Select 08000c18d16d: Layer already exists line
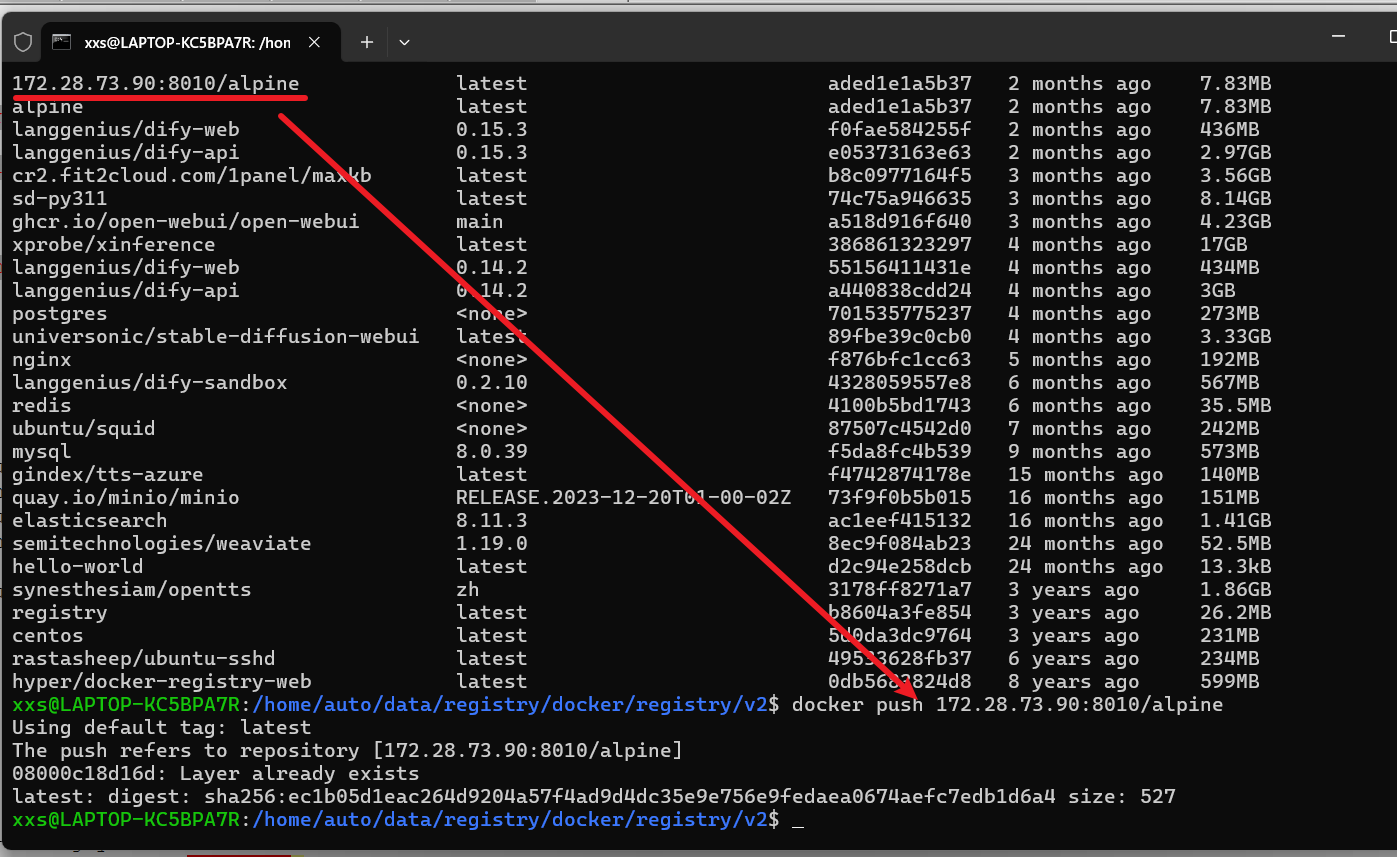1397x857 pixels. click(x=215, y=774)
